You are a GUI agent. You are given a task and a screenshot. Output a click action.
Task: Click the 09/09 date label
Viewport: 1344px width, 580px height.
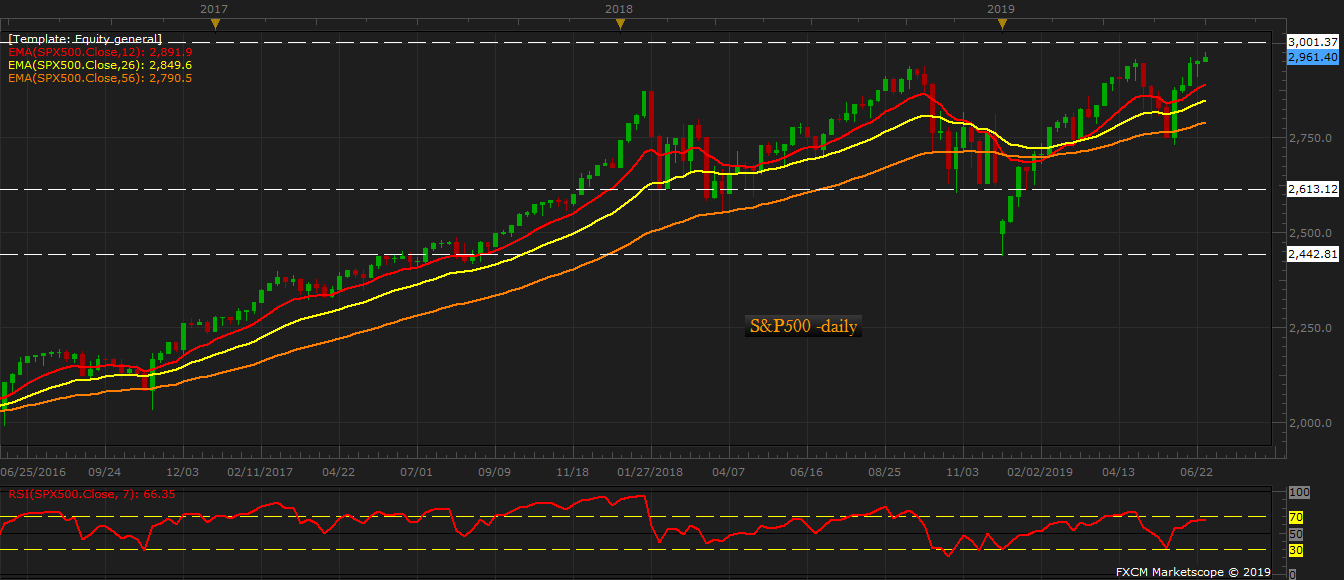(x=495, y=472)
